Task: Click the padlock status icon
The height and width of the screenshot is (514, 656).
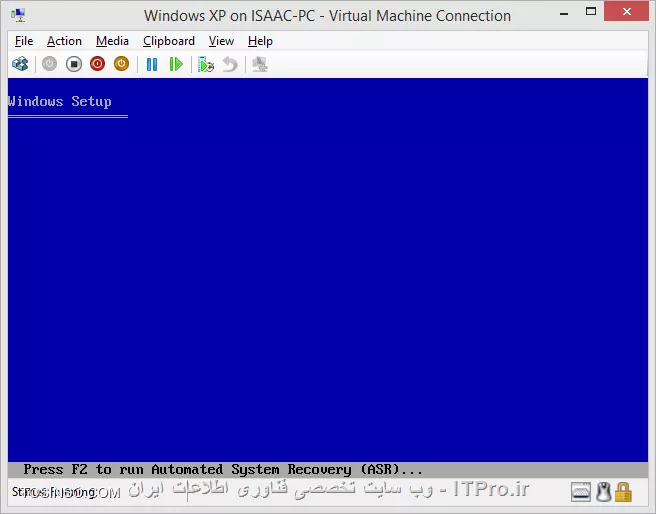Action: click(623, 492)
